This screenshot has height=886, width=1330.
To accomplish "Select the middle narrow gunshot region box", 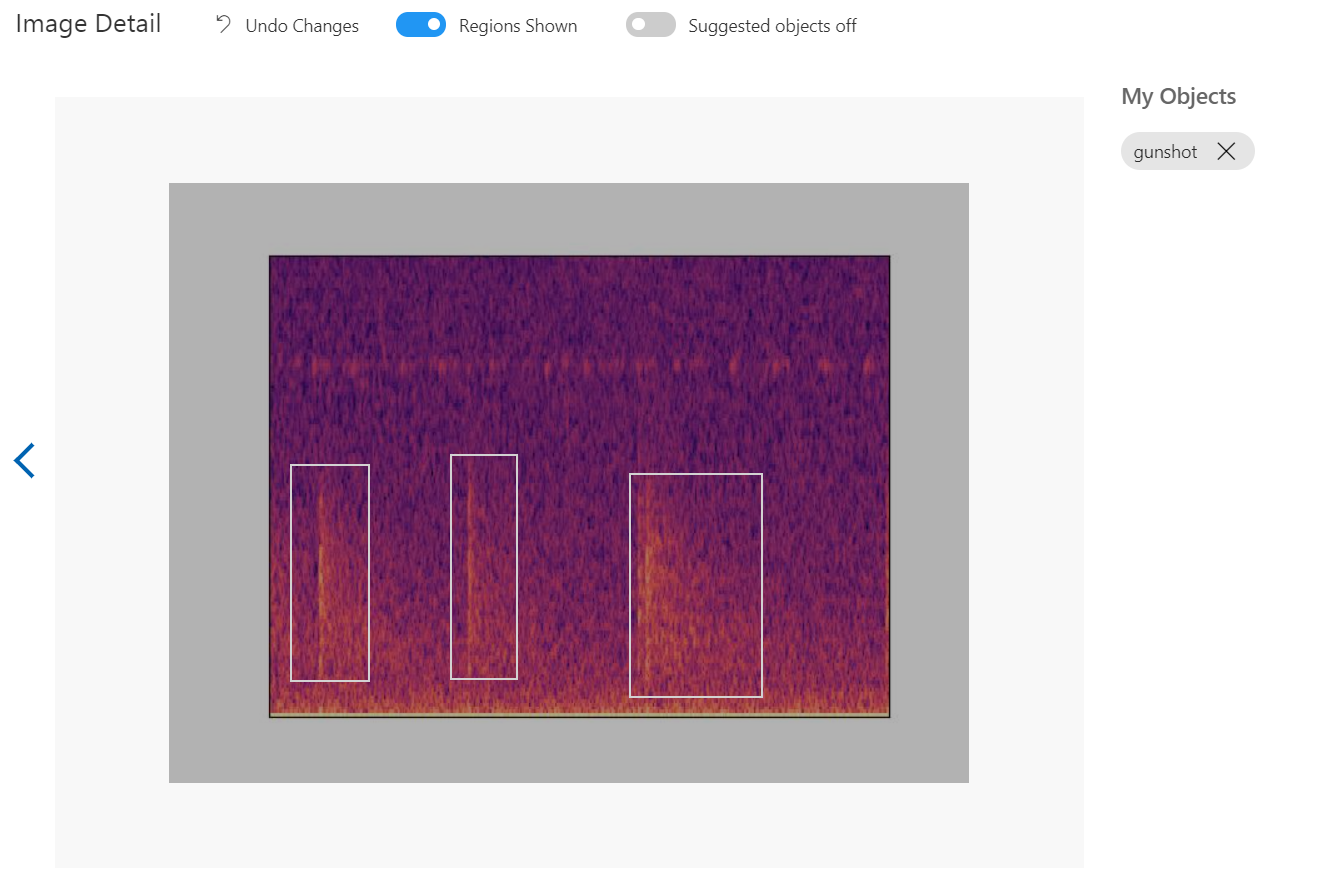I will tap(484, 567).
